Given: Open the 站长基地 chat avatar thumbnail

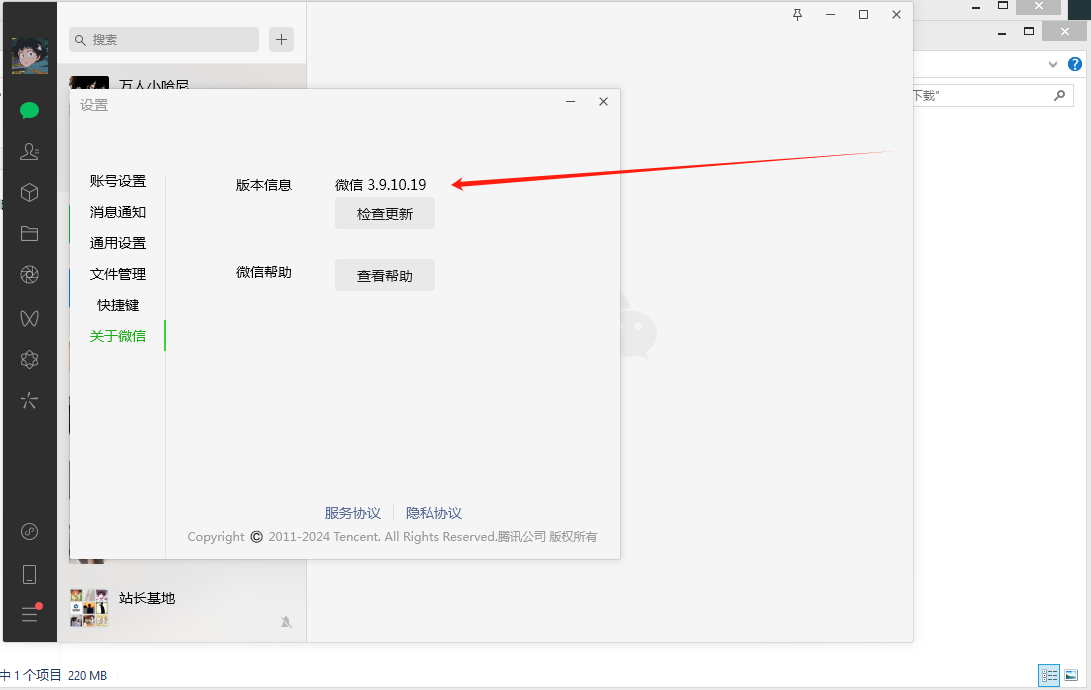Looking at the screenshot, I should click(88, 607).
